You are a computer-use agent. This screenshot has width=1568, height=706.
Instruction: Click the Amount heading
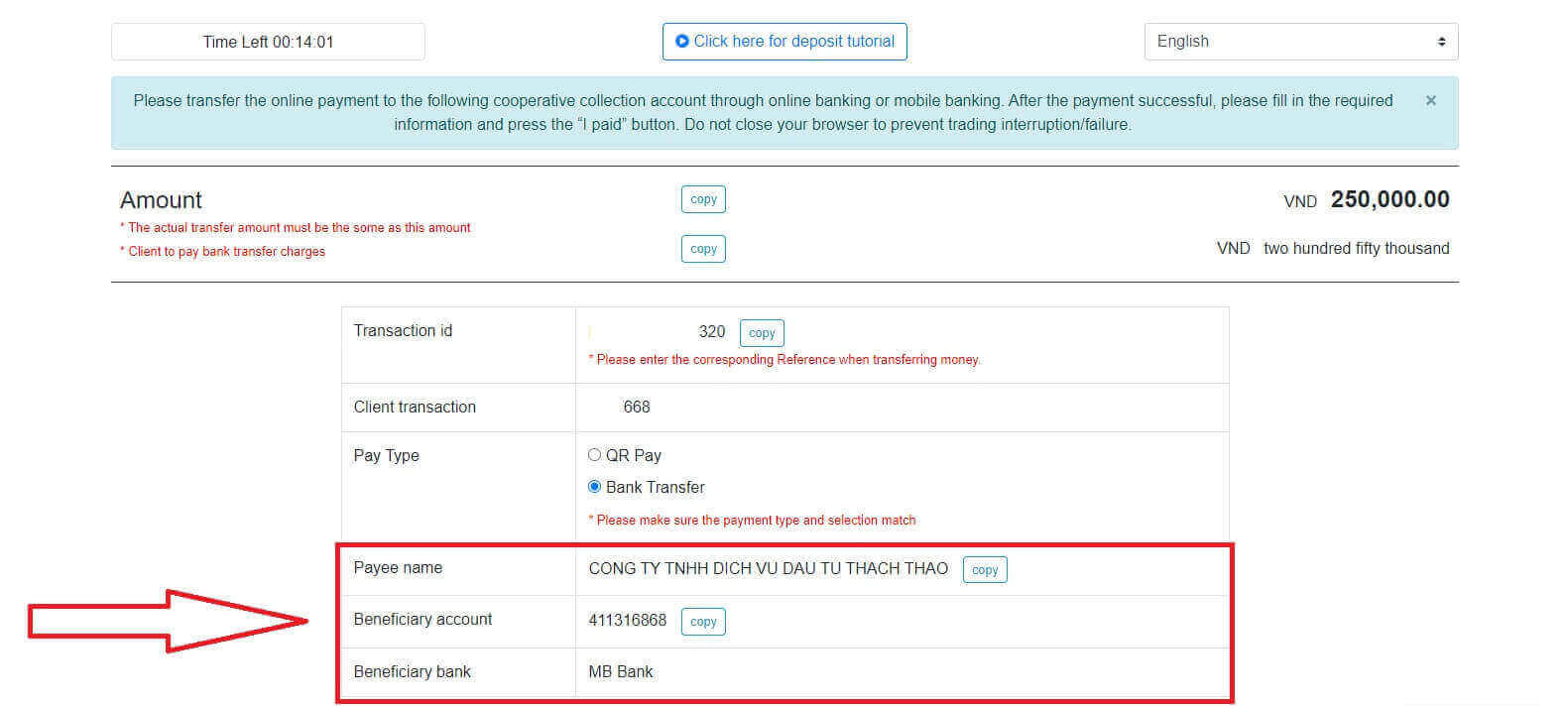[161, 200]
